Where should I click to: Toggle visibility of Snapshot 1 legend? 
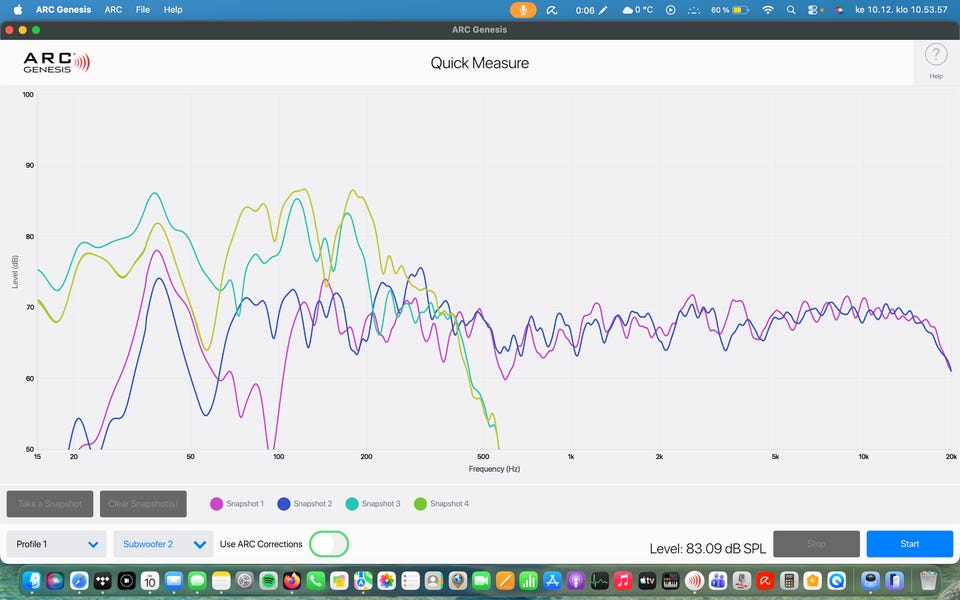[x=237, y=504]
